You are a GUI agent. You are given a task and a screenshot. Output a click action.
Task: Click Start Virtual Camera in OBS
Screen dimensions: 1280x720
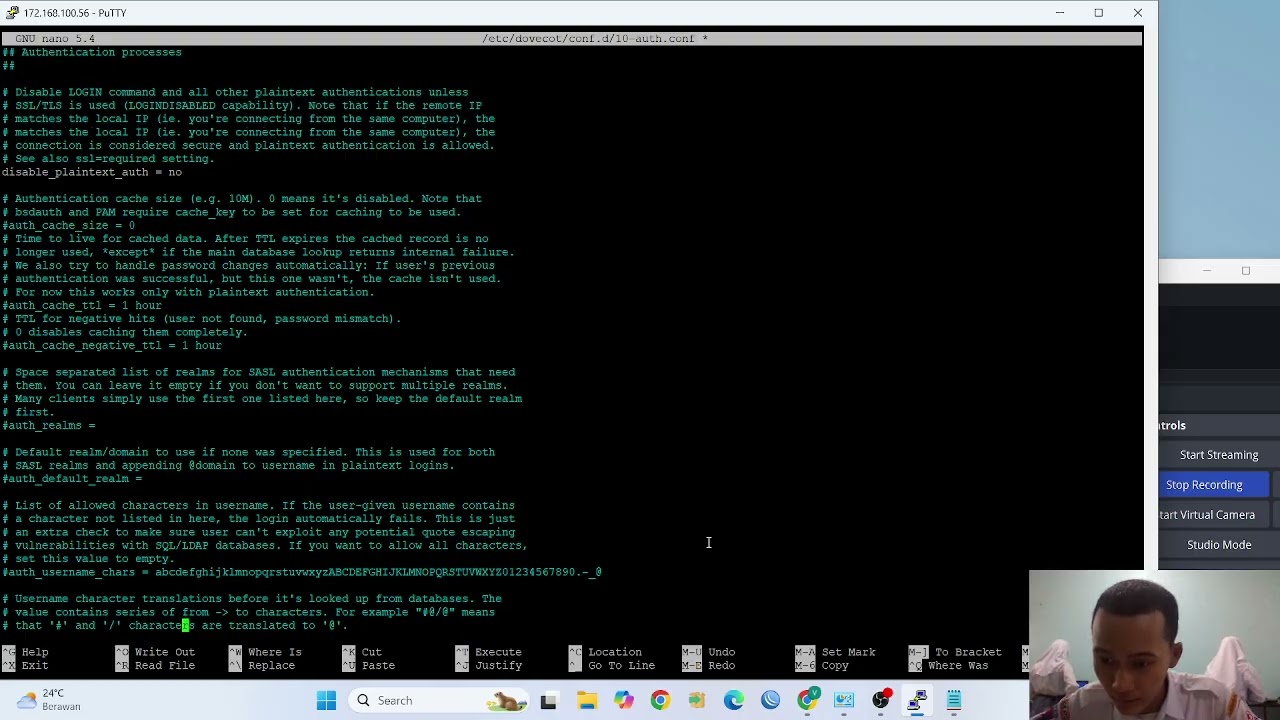[1207, 515]
